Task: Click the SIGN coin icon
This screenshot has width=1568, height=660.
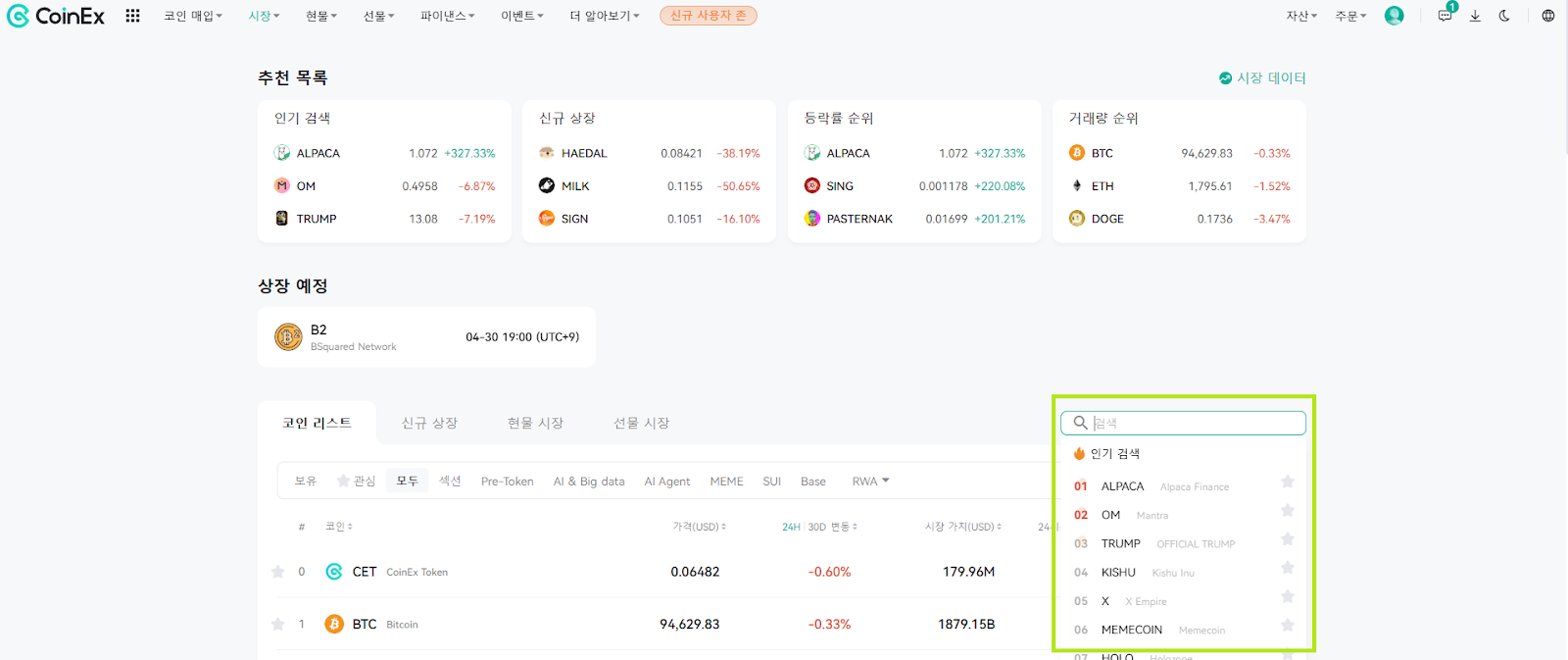Action: pos(547,219)
